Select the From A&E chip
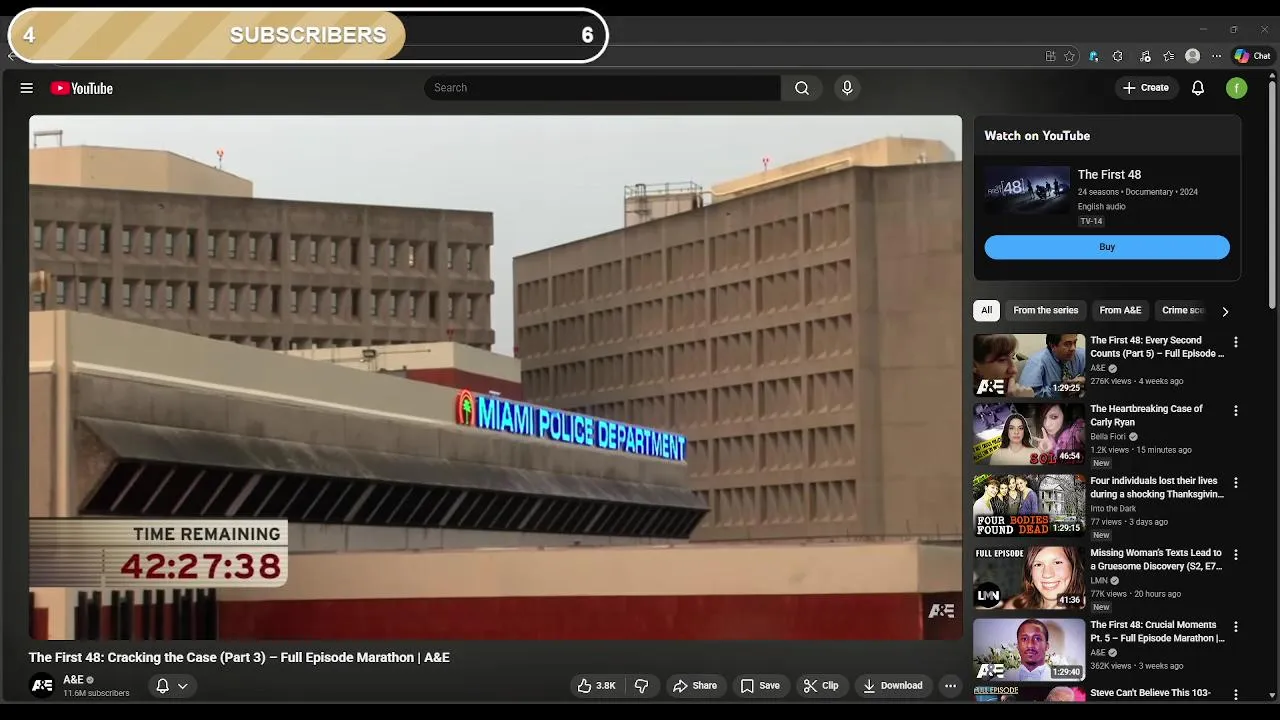The image size is (1280, 720). click(1120, 310)
